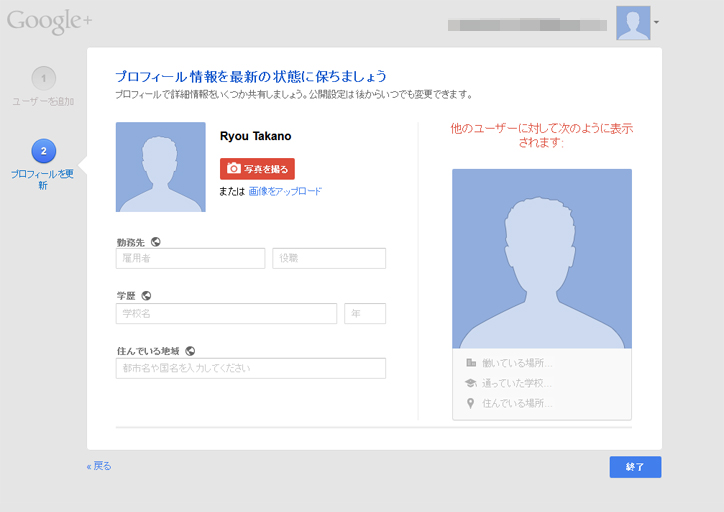Image resolution: width=724 pixels, height=512 pixels.
Task: Click the プロフィール情報を最新の状態に保ちましょう heading
Action: point(251,77)
